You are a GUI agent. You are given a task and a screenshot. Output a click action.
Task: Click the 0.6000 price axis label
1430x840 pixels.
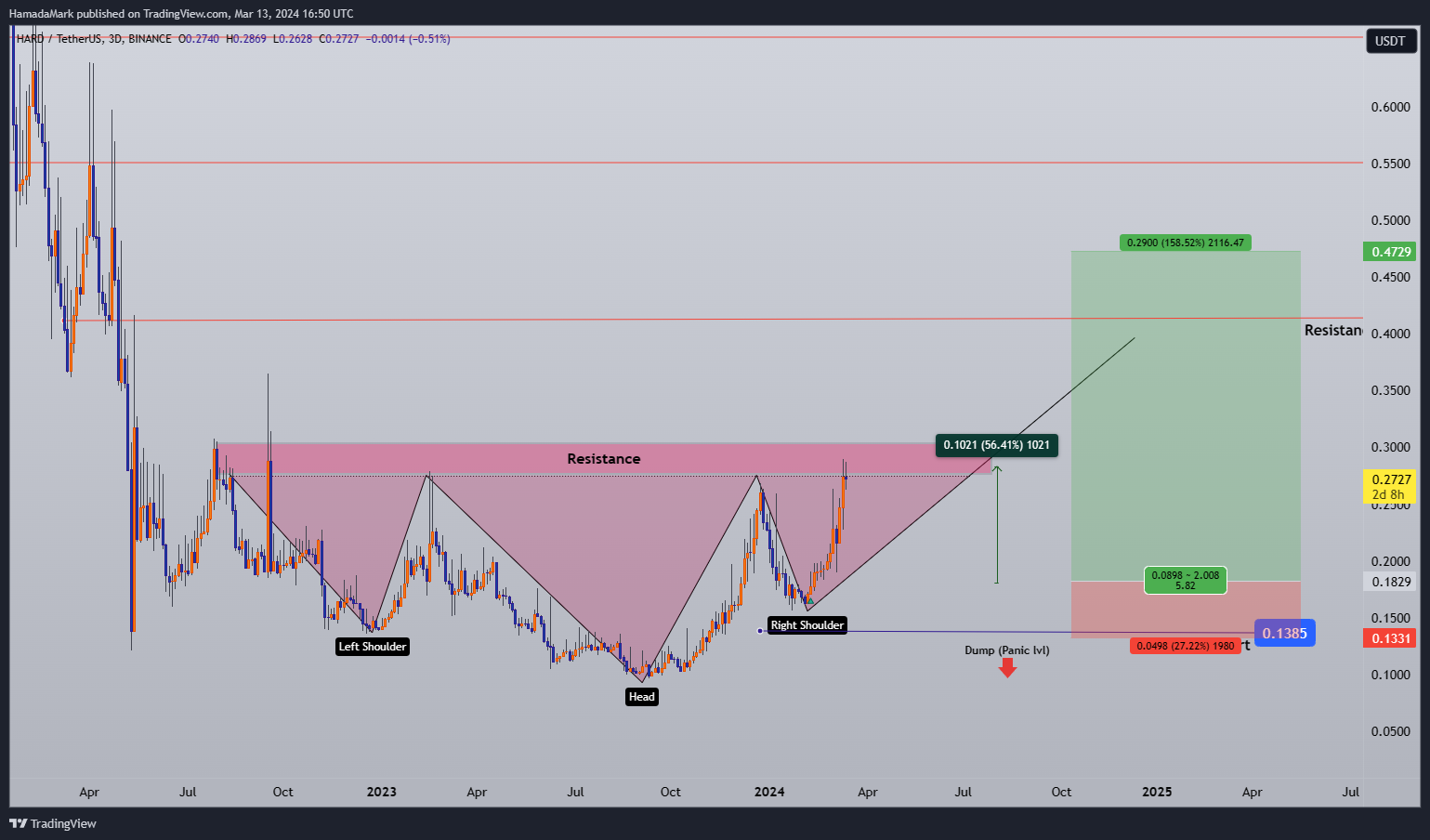(1391, 108)
